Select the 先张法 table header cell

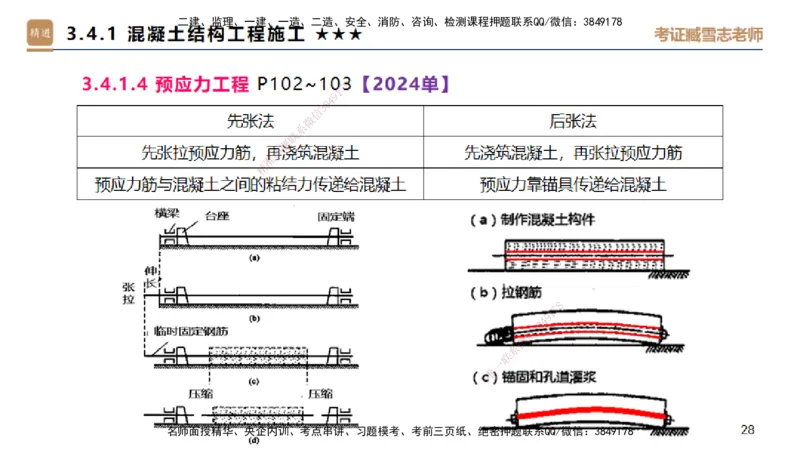coord(250,121)
